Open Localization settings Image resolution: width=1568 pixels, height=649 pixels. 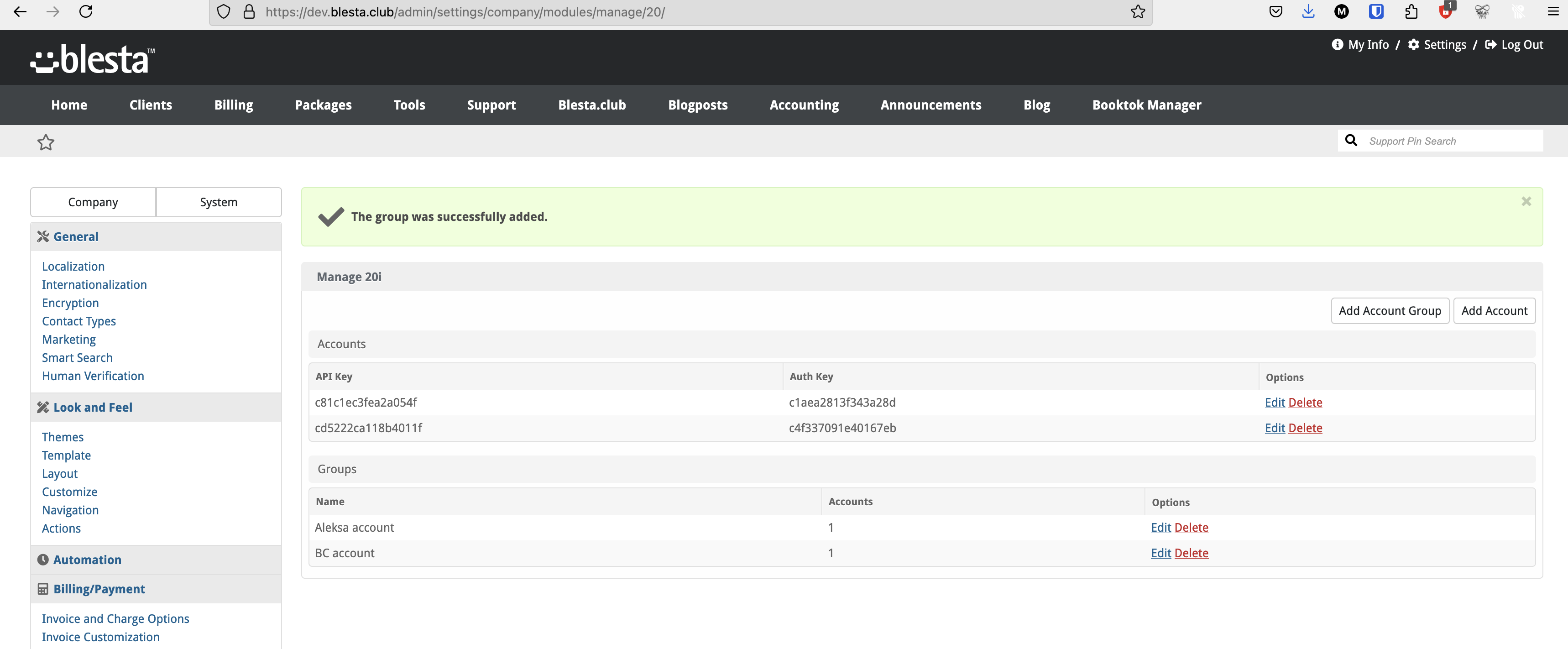(73, 267)
